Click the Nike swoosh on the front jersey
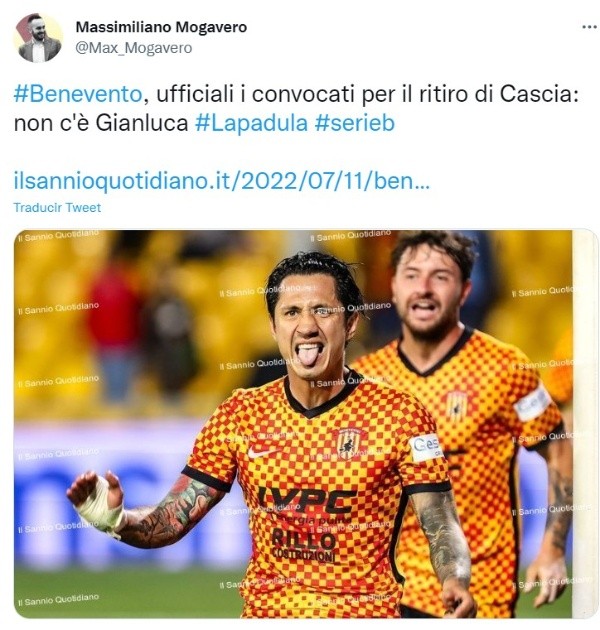Viewport: 600px width, 630px height. coord(261,452)
